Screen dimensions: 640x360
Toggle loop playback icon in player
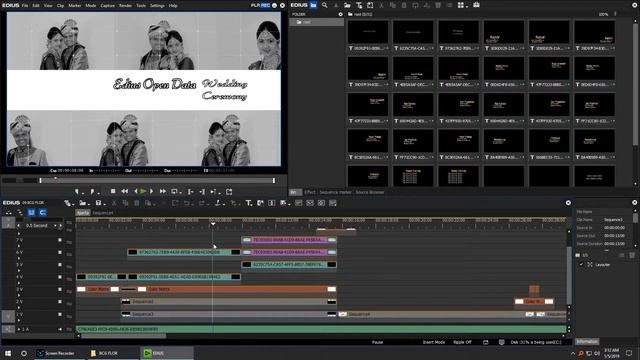[x=175, y=191]
